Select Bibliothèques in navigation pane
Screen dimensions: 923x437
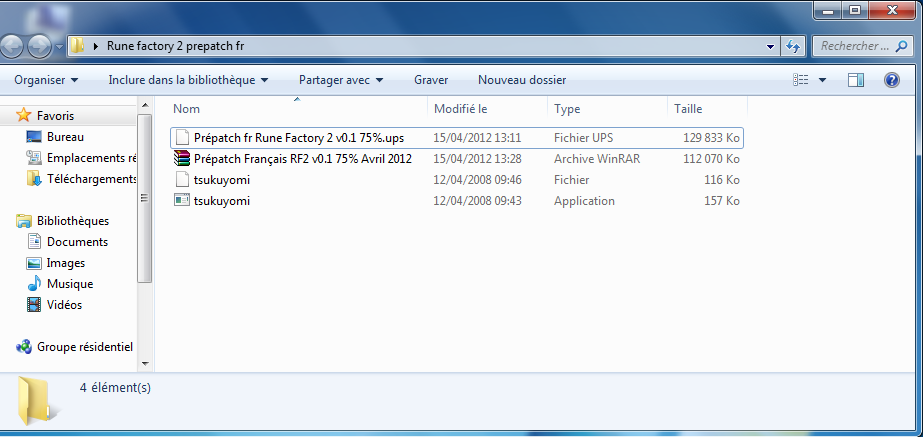pyautogui.click(x=73, y=221)
